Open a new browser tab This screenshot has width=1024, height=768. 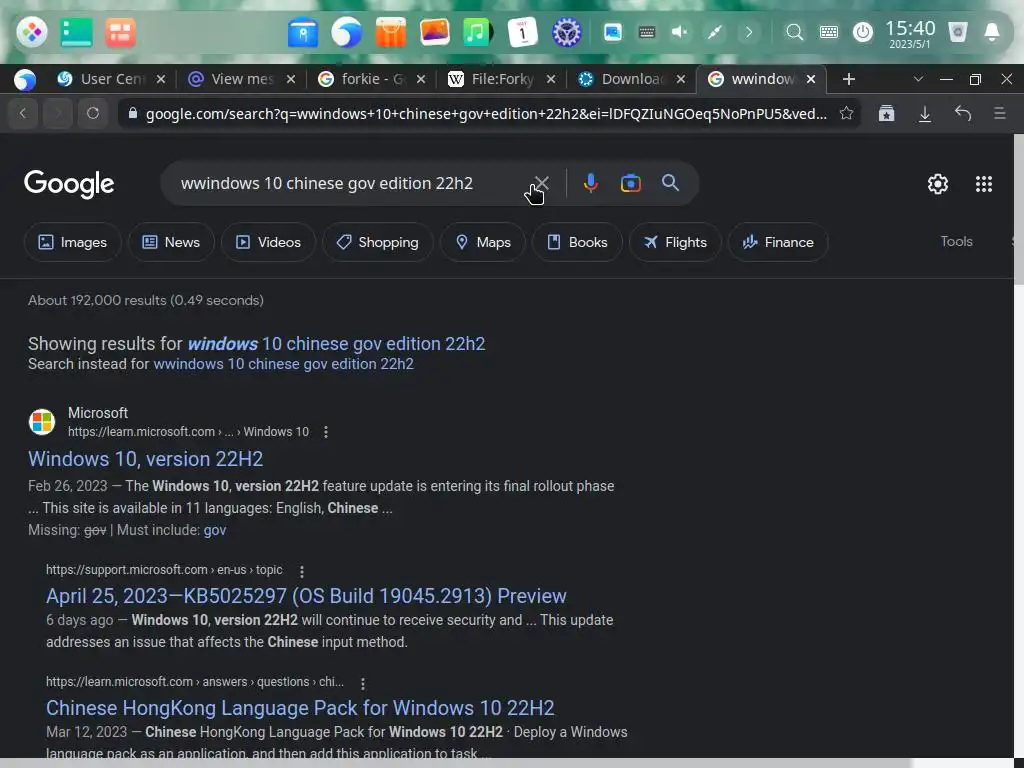pyautogui.click(x=848, y=79)
